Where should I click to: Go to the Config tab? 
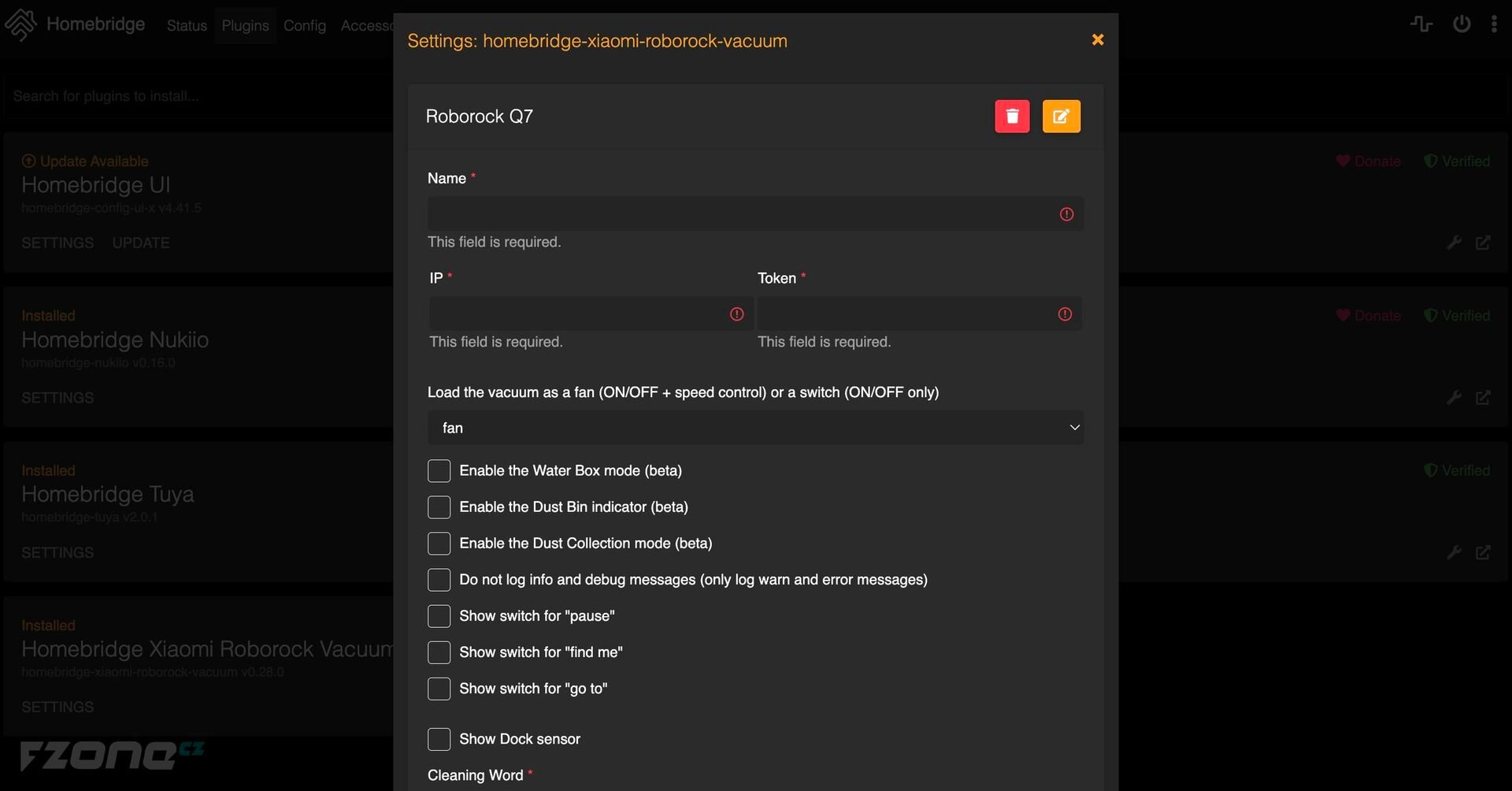point(305,25)
